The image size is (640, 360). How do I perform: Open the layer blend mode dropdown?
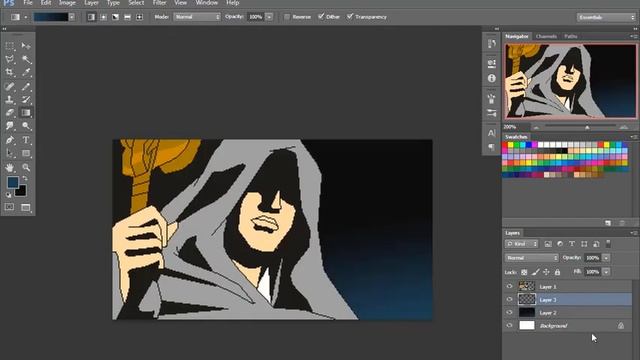point(532,258)
